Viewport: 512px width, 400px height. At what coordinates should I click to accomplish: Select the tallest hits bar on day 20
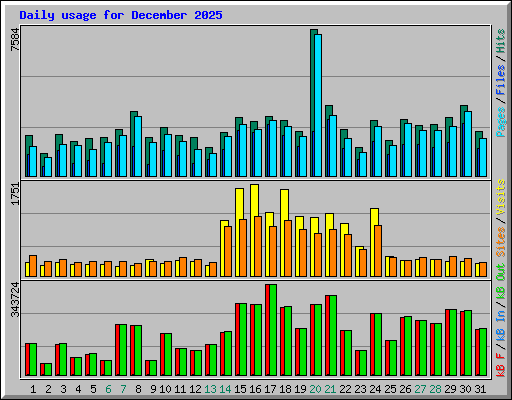coord(312,103)
